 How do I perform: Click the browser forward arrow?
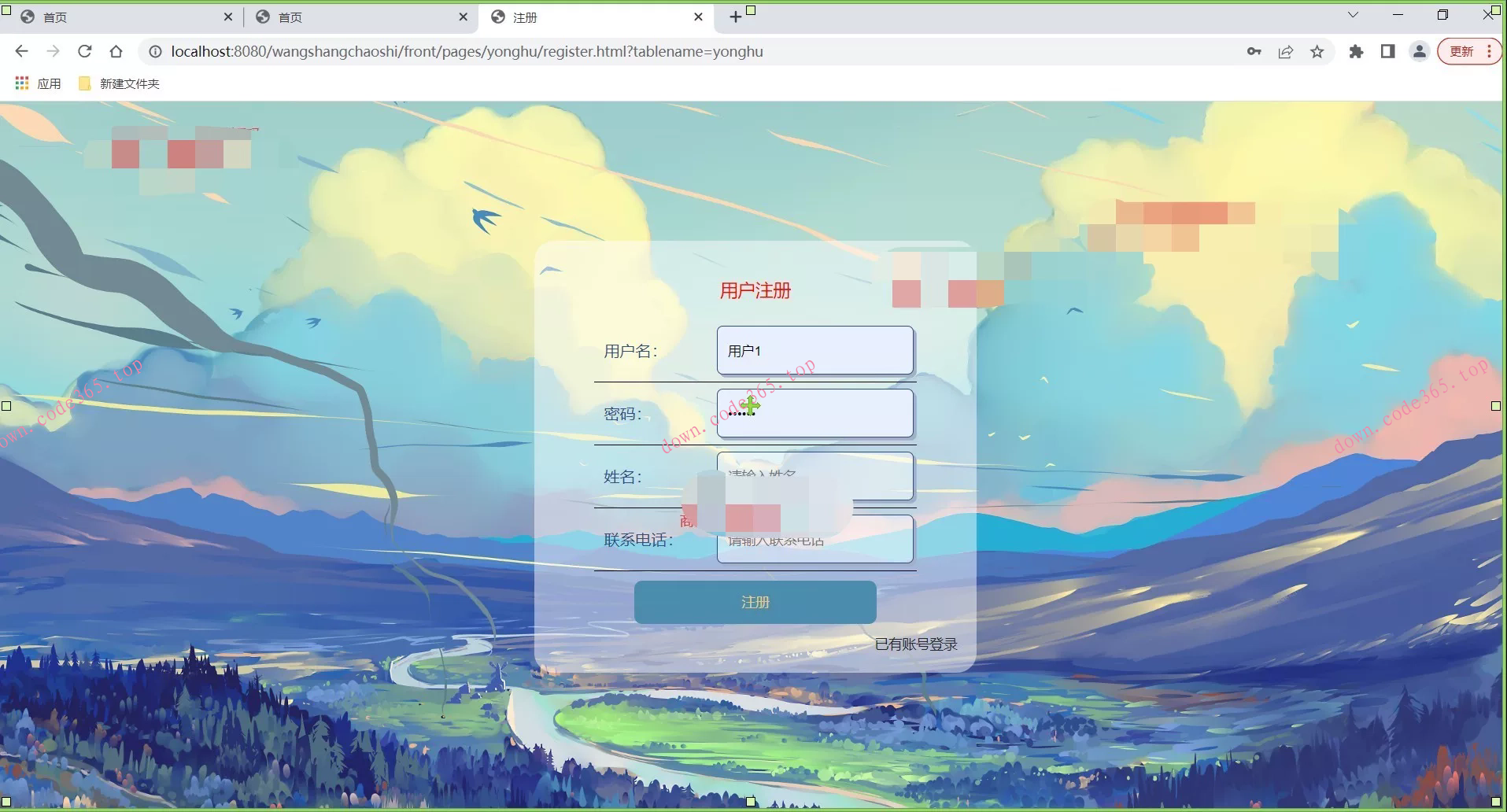click(x=53, y=52)
